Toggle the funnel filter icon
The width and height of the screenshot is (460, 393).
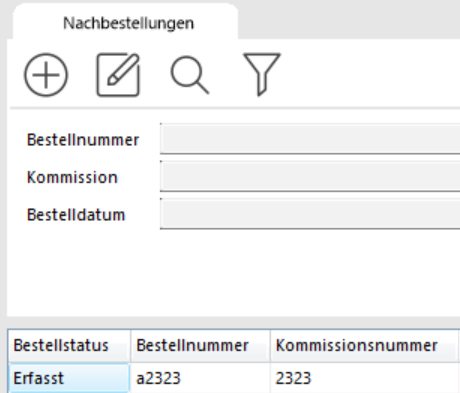coord(262,74)
